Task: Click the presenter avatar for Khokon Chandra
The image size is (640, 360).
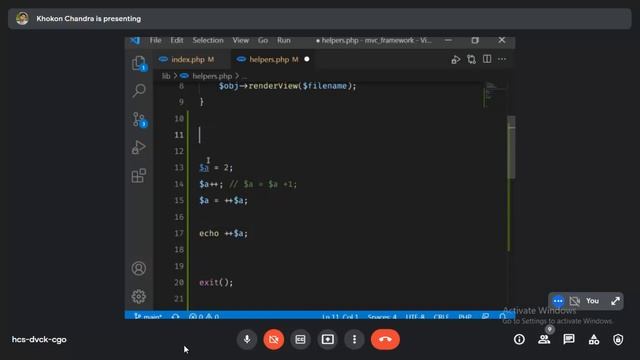Action: (x=22, y=18)
